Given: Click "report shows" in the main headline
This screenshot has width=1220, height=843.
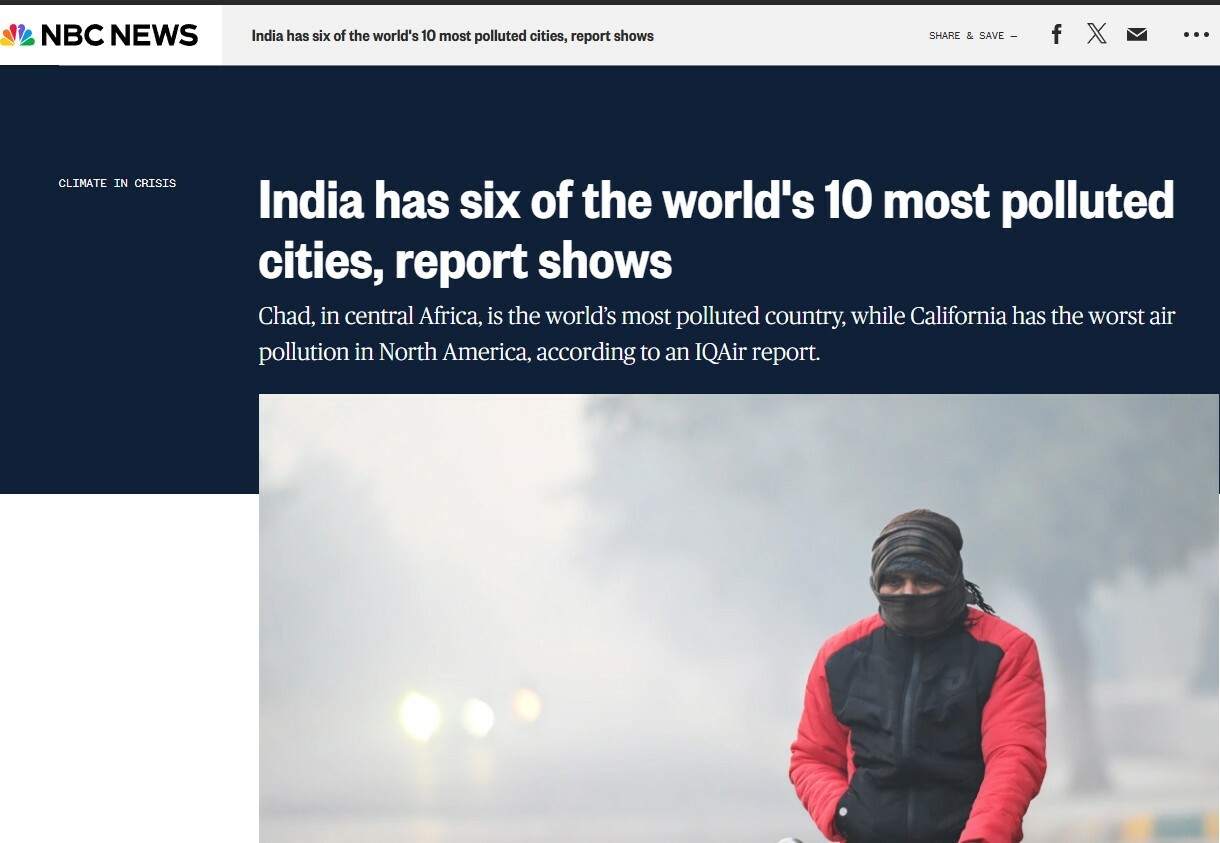Looking at the screenshot, I should coord(533,262).
